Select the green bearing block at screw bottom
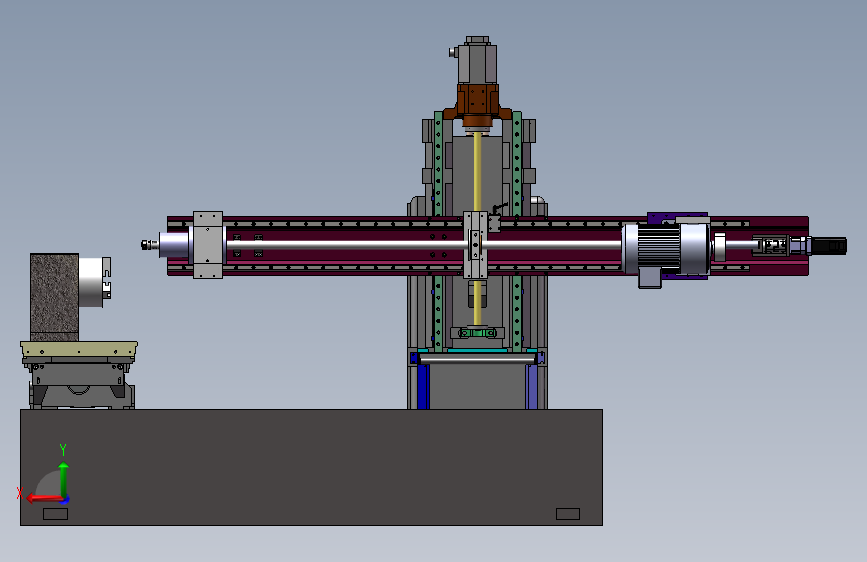Image resolution: width=867 pixels, height=562 pixels. coord(477,332)
